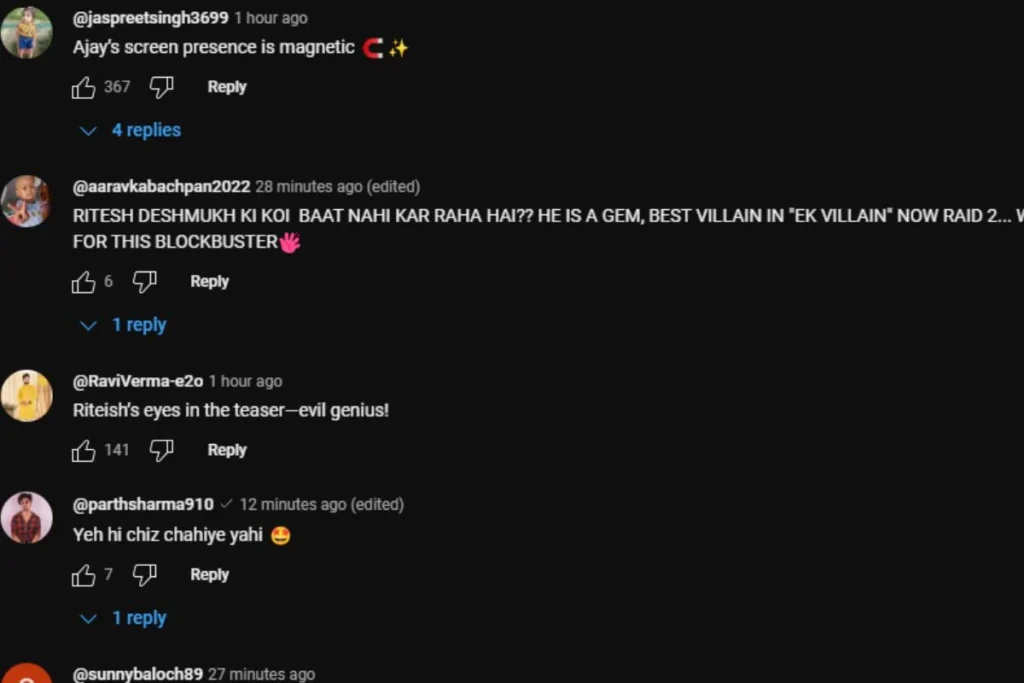Expand 1 reply under @parthsharma910 comment
Screen dimensions: 1024x683
pyautogui.click(x=123, y=618)
